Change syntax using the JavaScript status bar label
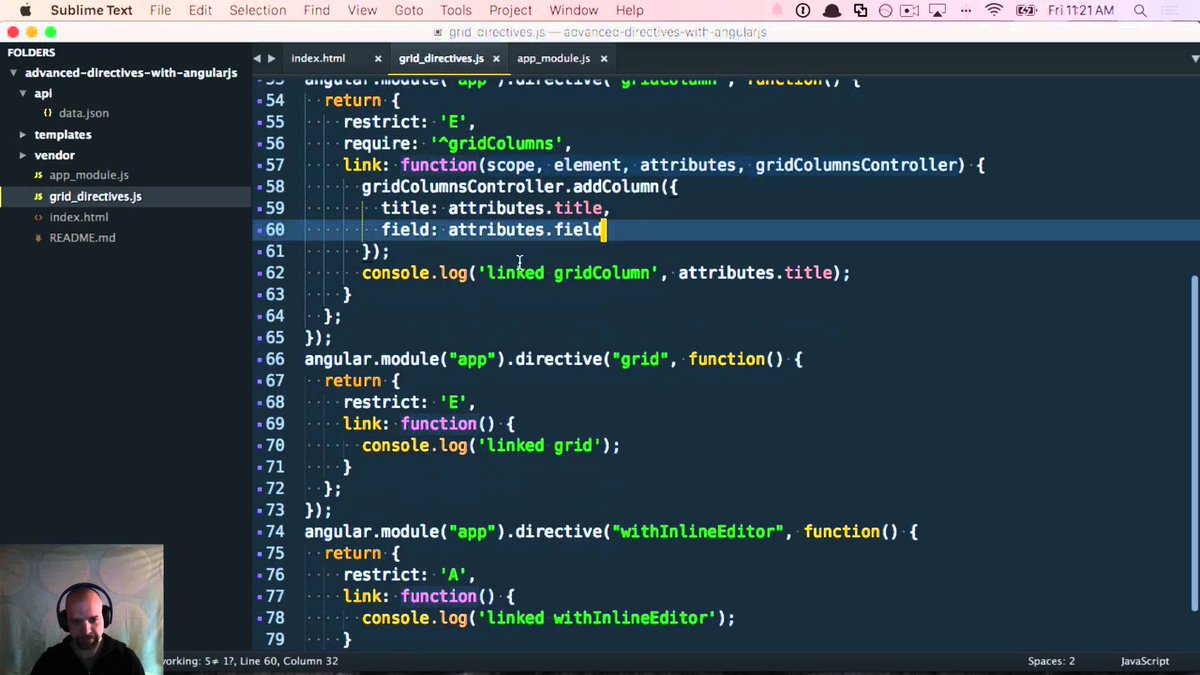 pyautogui.click(x=1144, y=661)
